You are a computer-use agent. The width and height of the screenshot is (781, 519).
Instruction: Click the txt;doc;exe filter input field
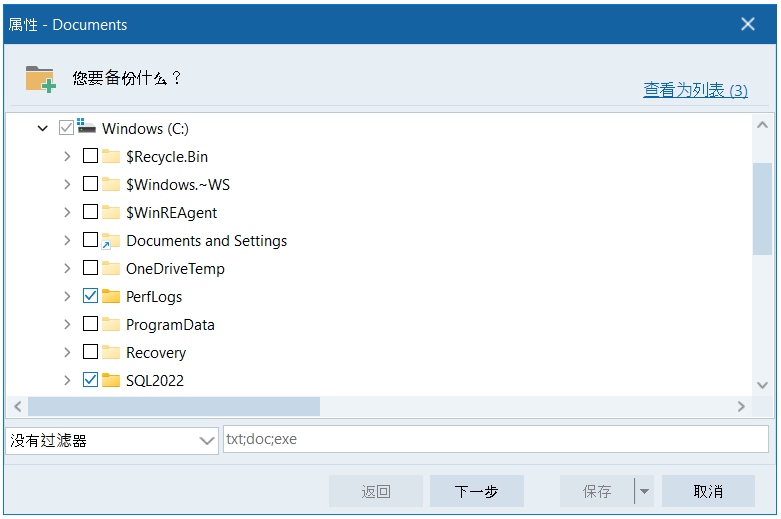(x=495, y=439)
